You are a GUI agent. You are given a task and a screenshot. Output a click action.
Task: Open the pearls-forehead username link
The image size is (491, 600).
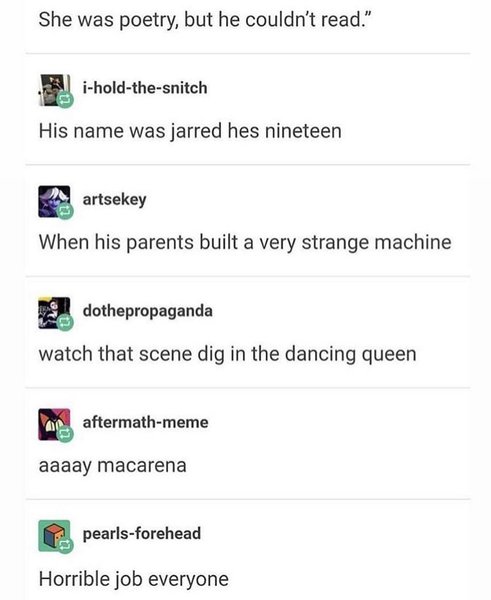(142, 534)
